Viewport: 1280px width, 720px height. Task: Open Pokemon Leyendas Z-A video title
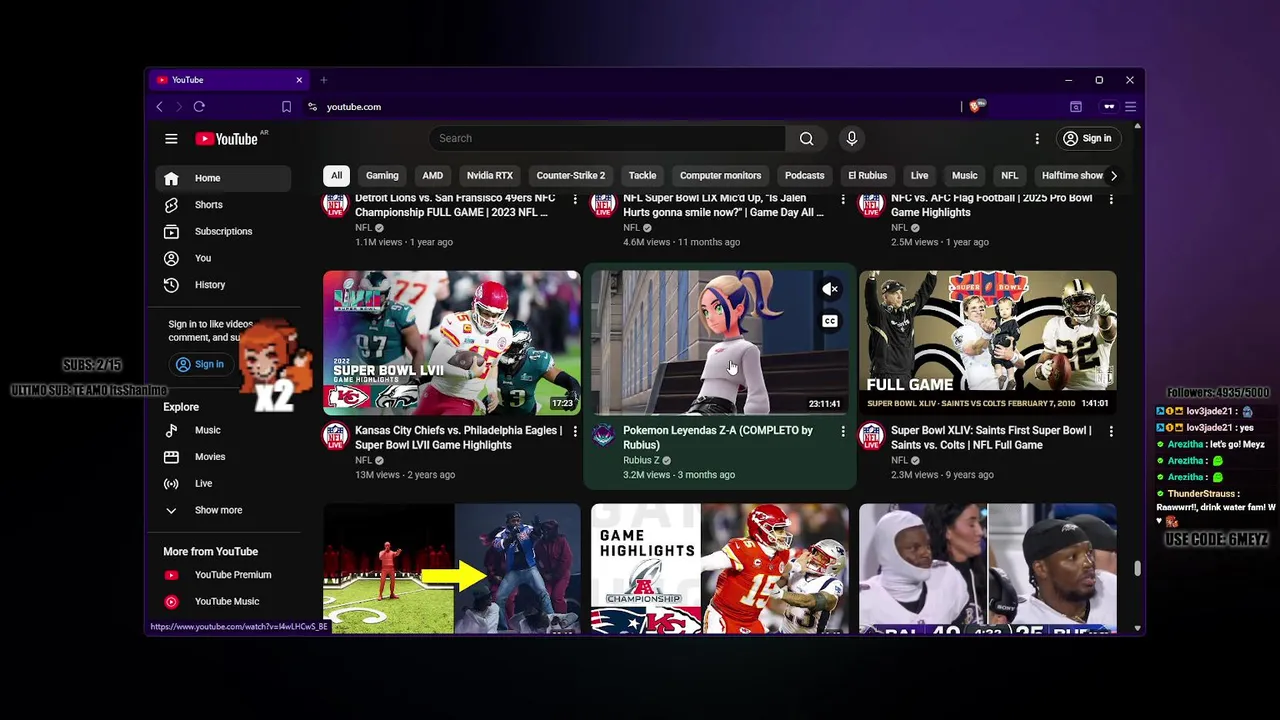[x=718, y=438]
